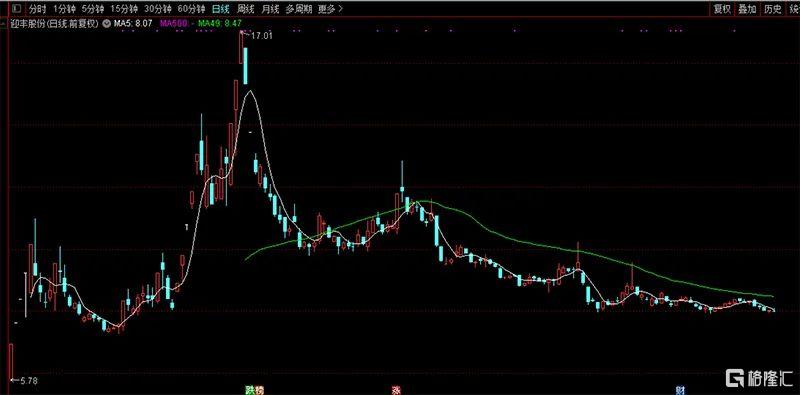800x395 pixels.
Task: Select the 5分钟 period tab
Action: 92,9
